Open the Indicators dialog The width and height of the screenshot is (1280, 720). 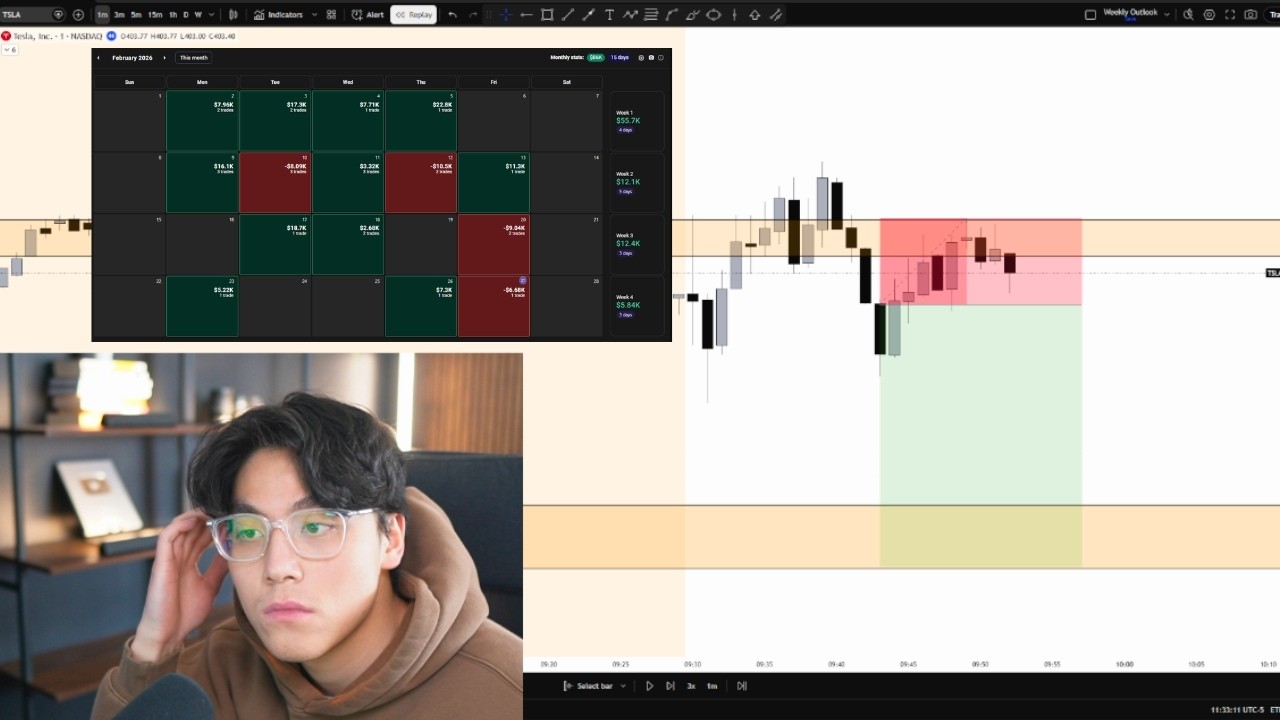[278, 15]
